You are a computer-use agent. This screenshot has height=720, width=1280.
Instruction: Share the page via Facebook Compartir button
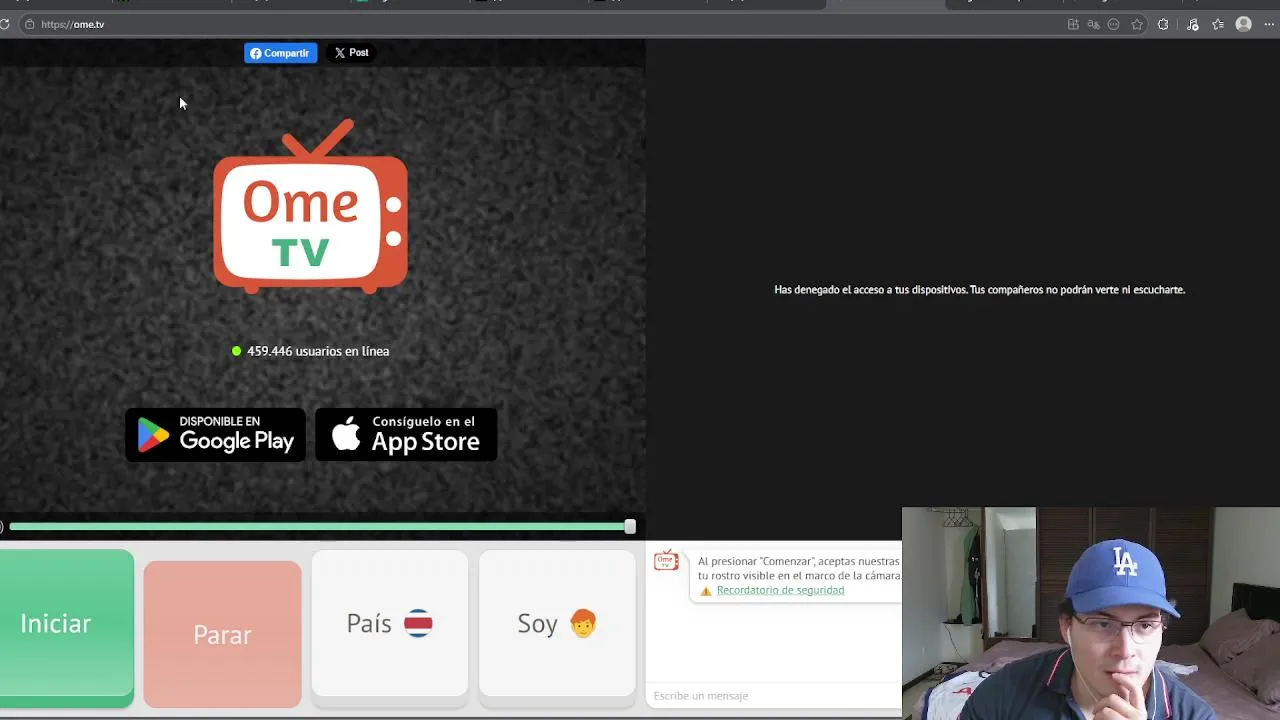click(x=280, y=53)
